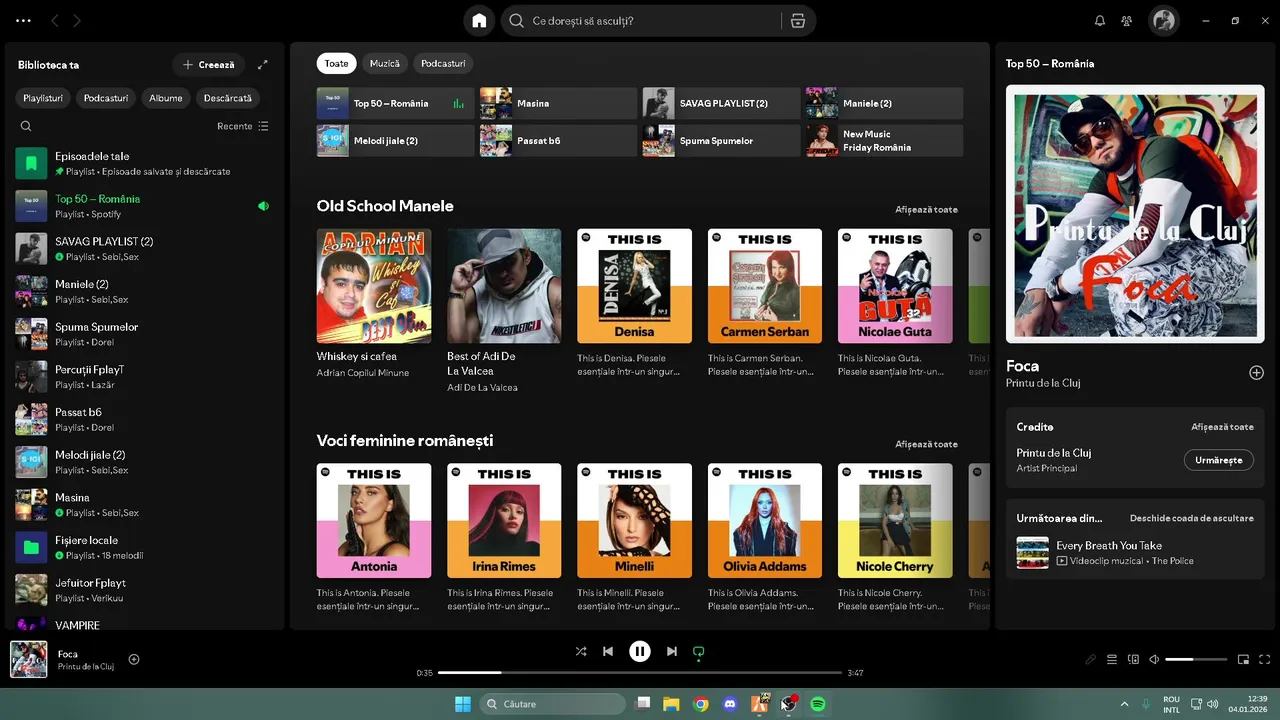Mute with the Spotify volume speaker icon
The height and width of the screenshot is (720, 1280).
click(x=1154, y=659)
